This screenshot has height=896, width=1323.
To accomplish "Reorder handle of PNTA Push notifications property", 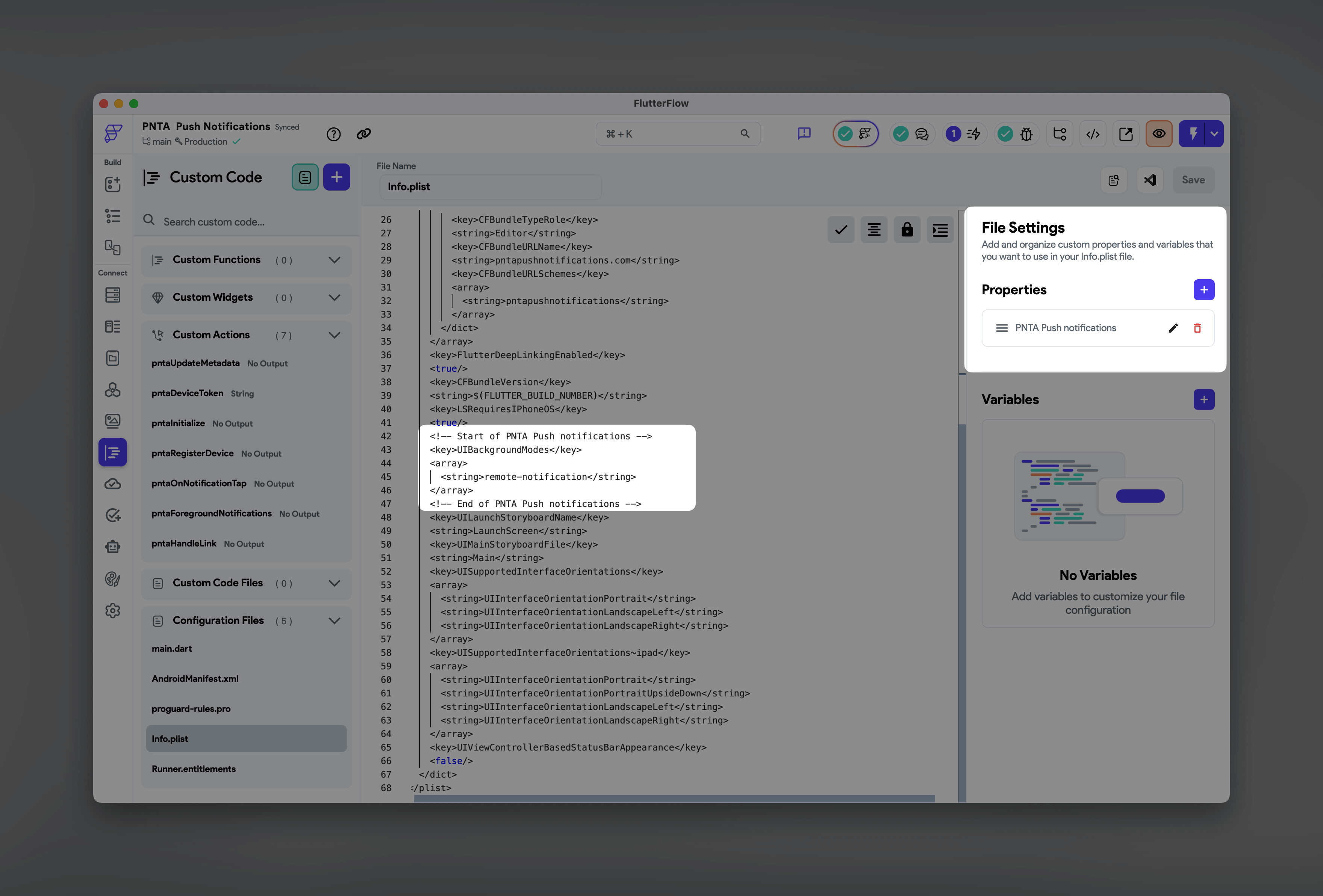I will click(x=1001, y=328).
